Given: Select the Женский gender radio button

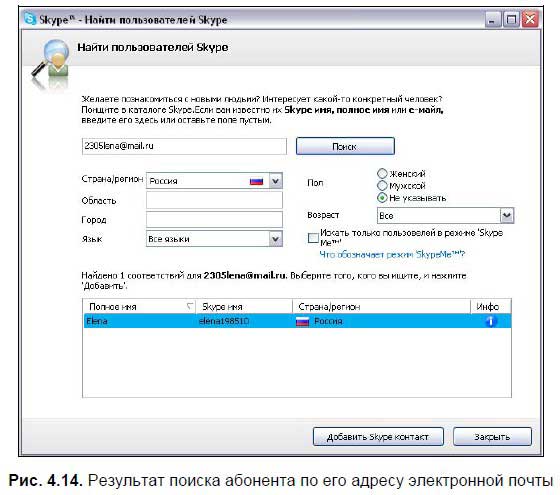Looking at the screenshot, I should (x=382, y=174).
